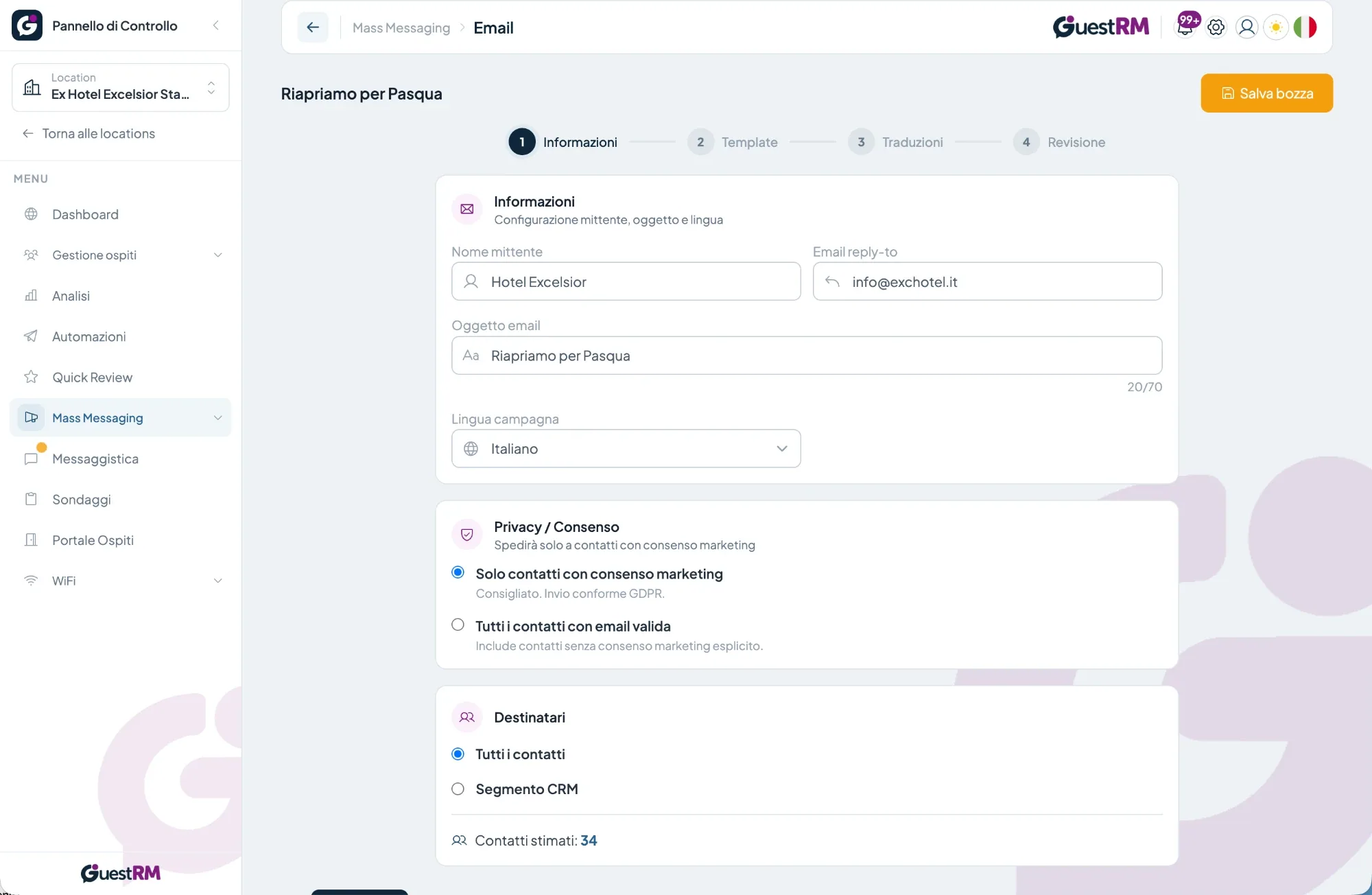Viewport: 1372px width, 895px height.
Task: Select Tutti i contatti recipients radio
Action: 458,754
